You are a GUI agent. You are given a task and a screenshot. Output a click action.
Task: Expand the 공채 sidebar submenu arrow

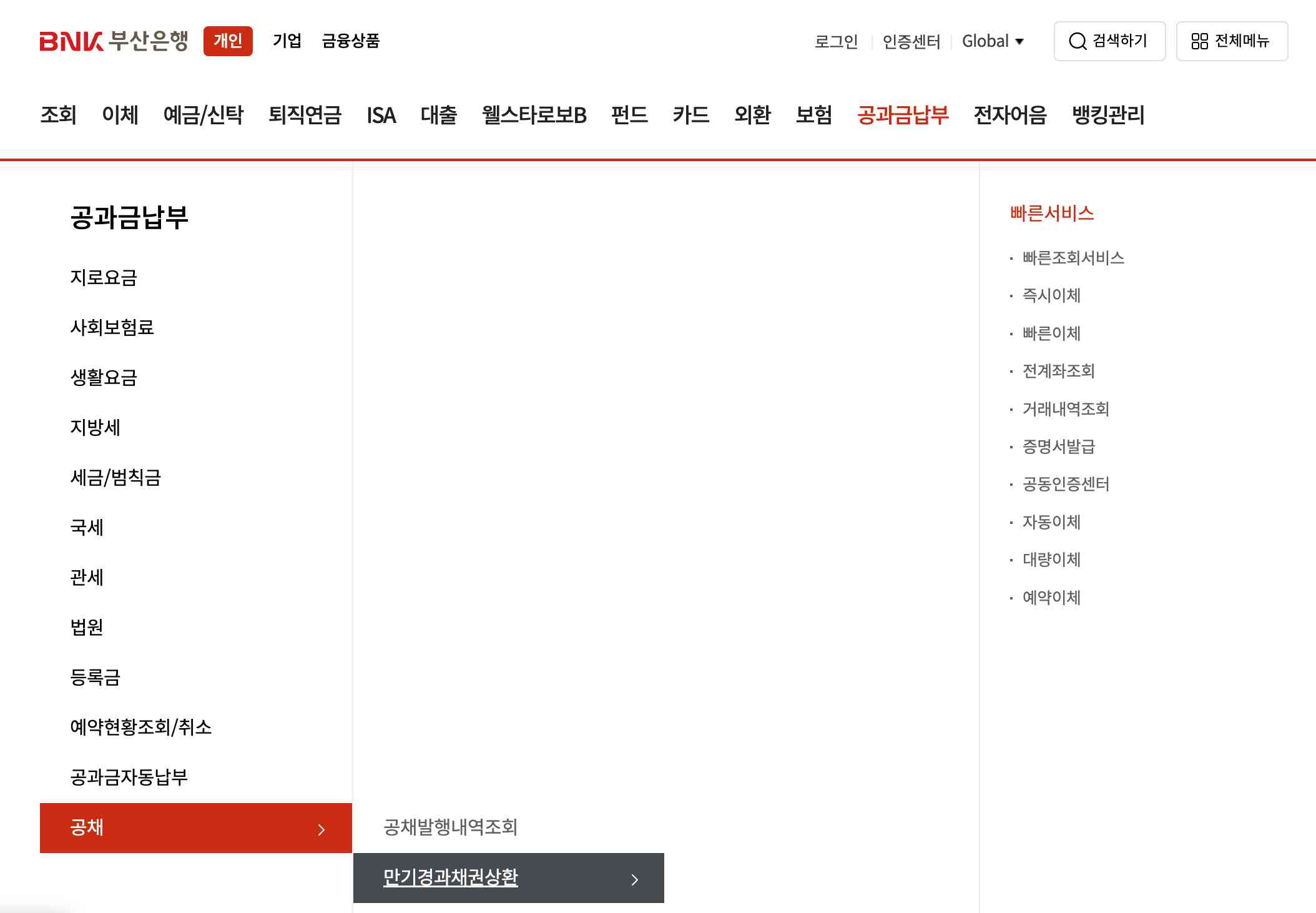pos(322,829)
